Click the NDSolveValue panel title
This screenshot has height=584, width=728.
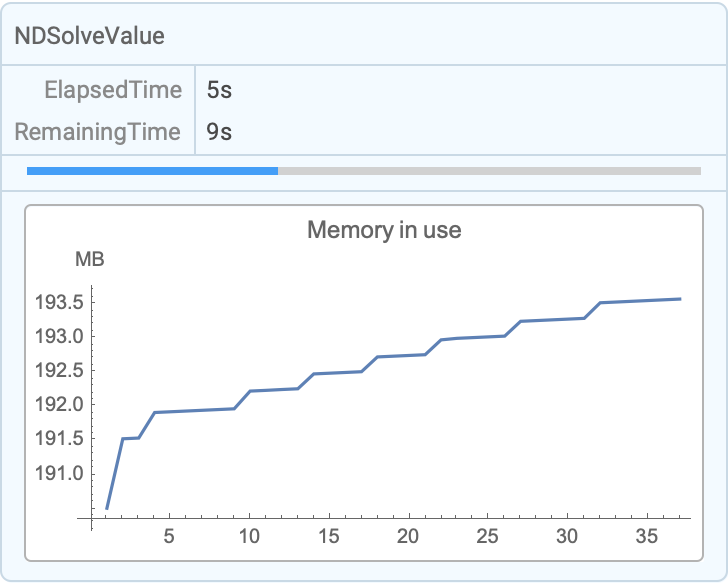(x=89, y=36)
